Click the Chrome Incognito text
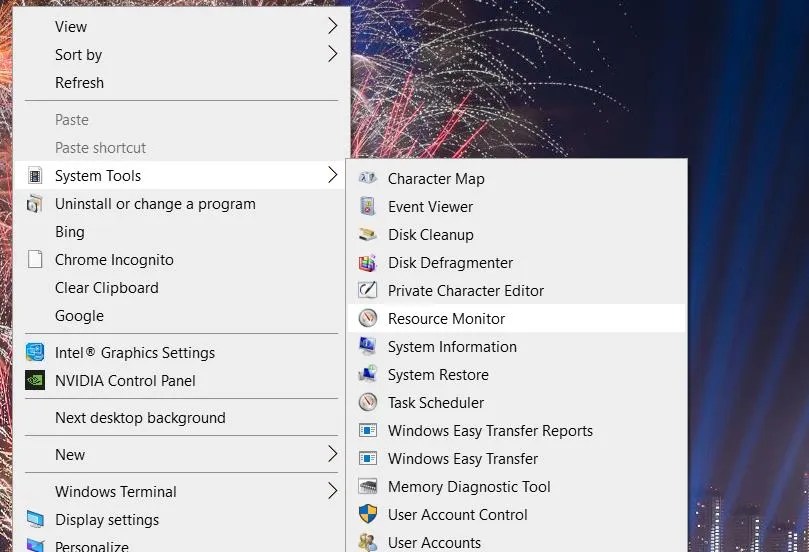This screenshot has width=809, height=552. tap(115, 260)
